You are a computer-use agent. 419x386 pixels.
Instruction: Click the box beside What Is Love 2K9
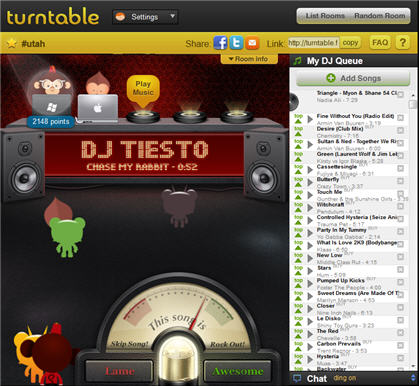(x=400, y=244)
